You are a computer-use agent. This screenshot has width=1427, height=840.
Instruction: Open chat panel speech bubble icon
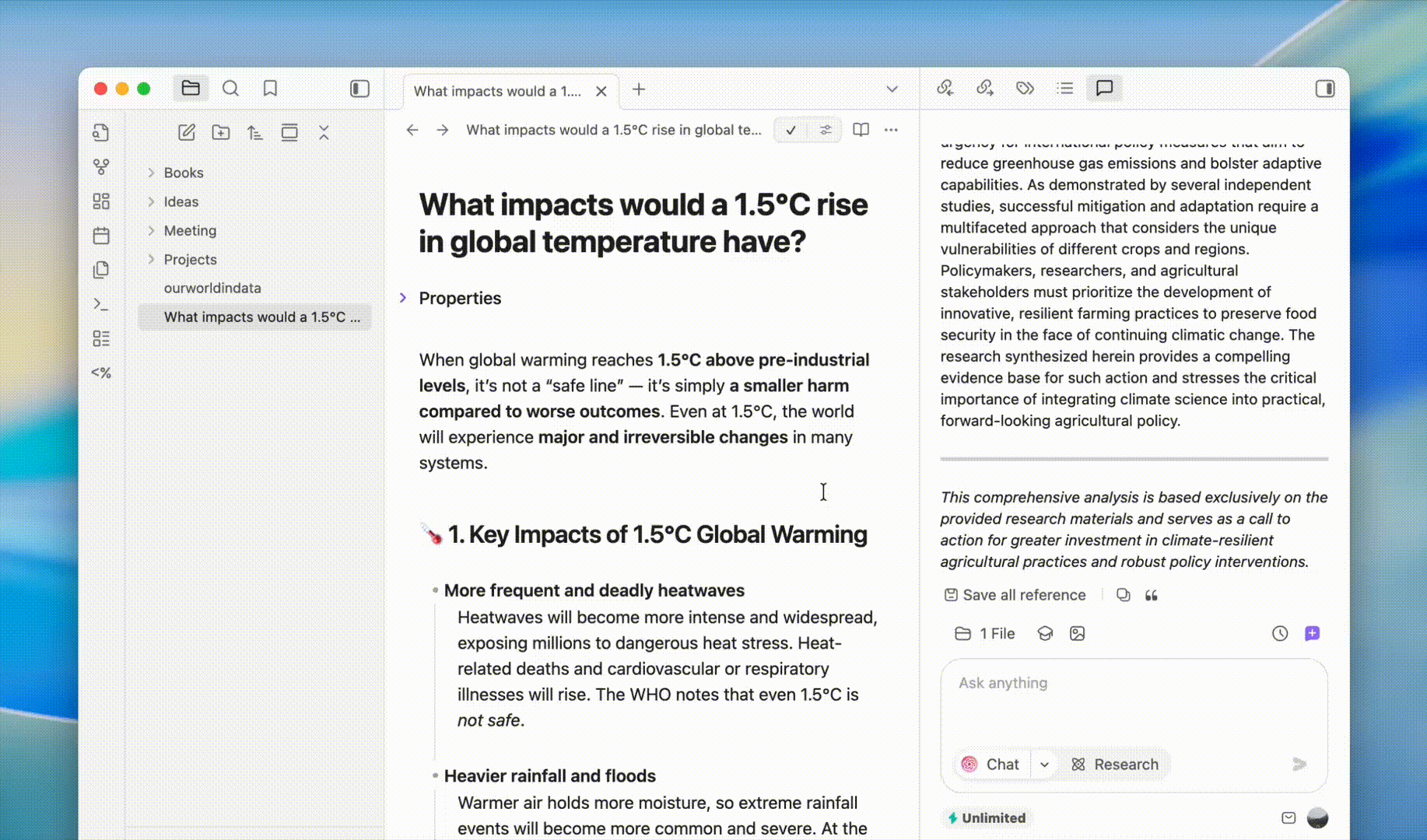pyautogui.click(x=1104, y=88)
